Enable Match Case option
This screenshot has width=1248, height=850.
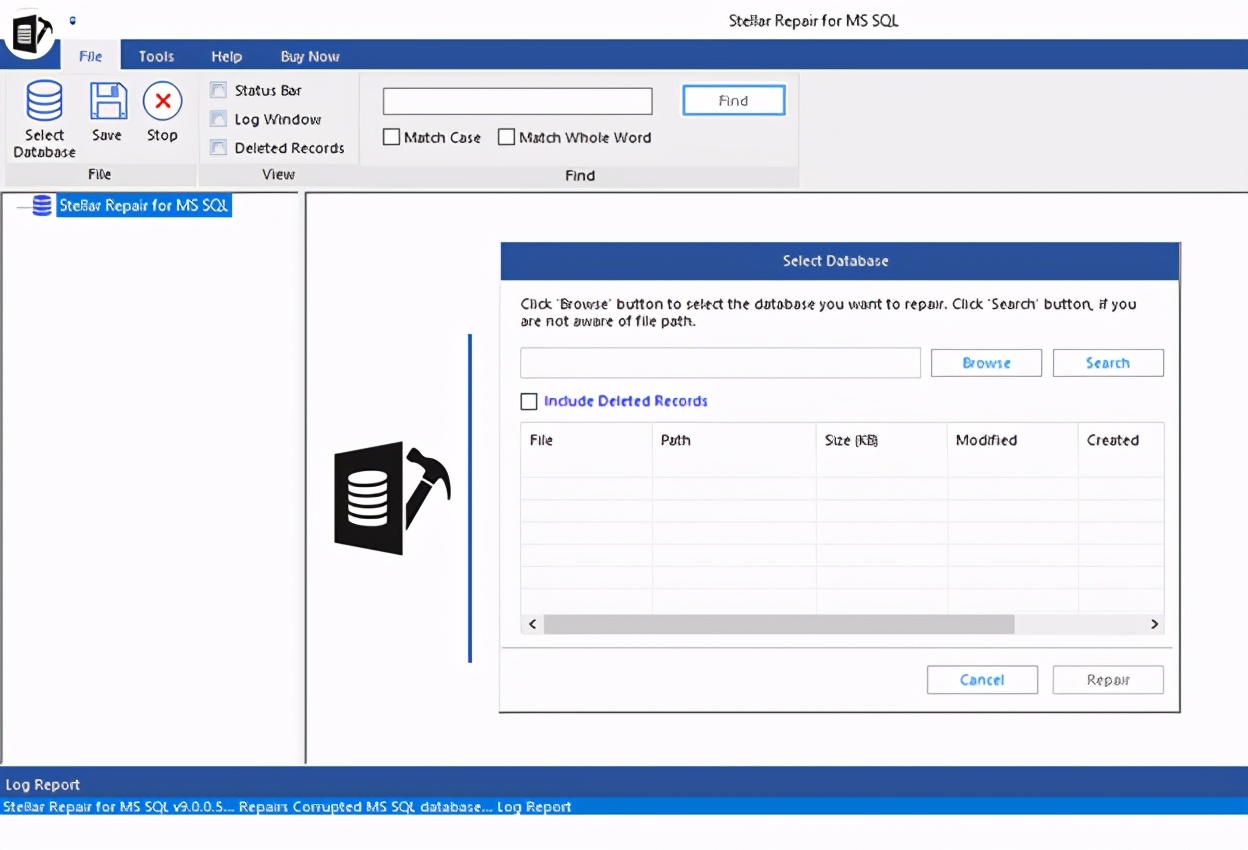[x=392, y=137]
